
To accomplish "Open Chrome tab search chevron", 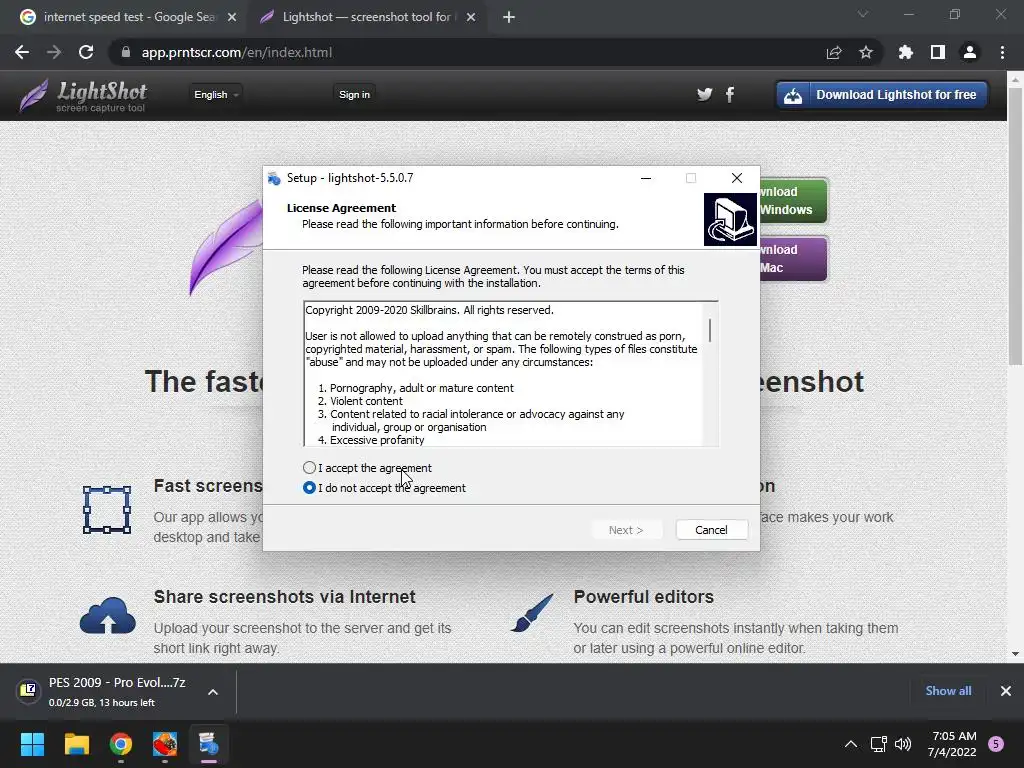I will tap(863, 14).
